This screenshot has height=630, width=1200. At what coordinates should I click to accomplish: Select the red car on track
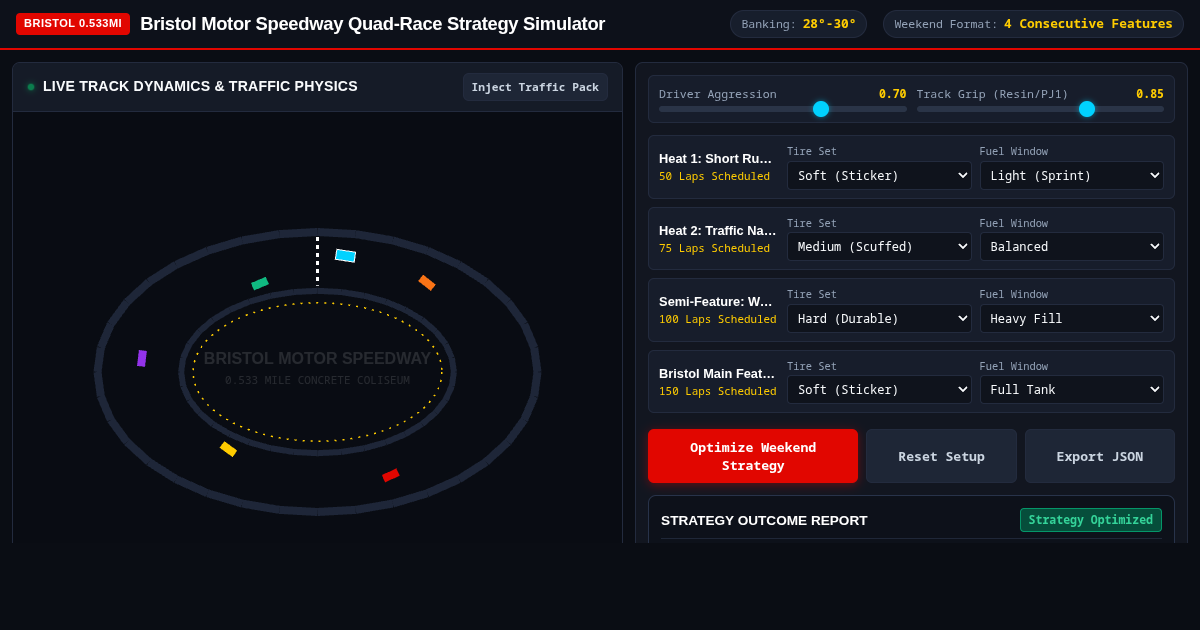(391, 475)
